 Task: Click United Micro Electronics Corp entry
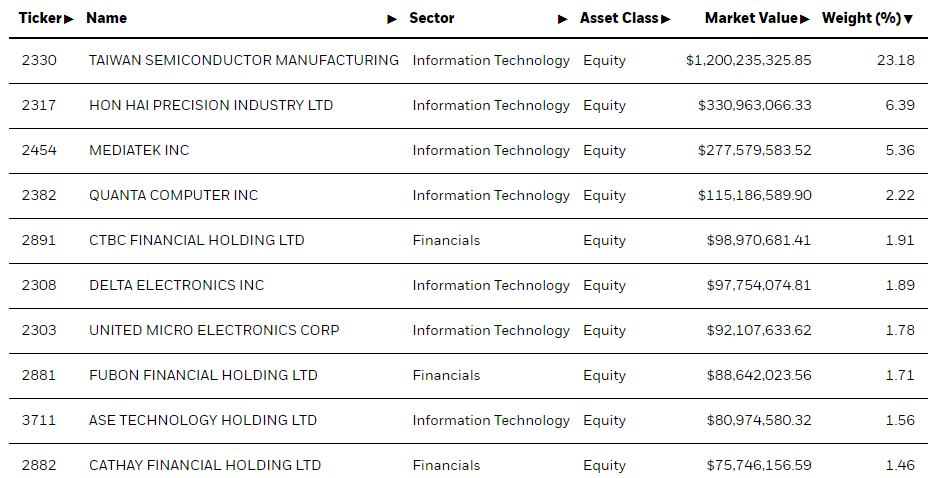pos(214,330)
